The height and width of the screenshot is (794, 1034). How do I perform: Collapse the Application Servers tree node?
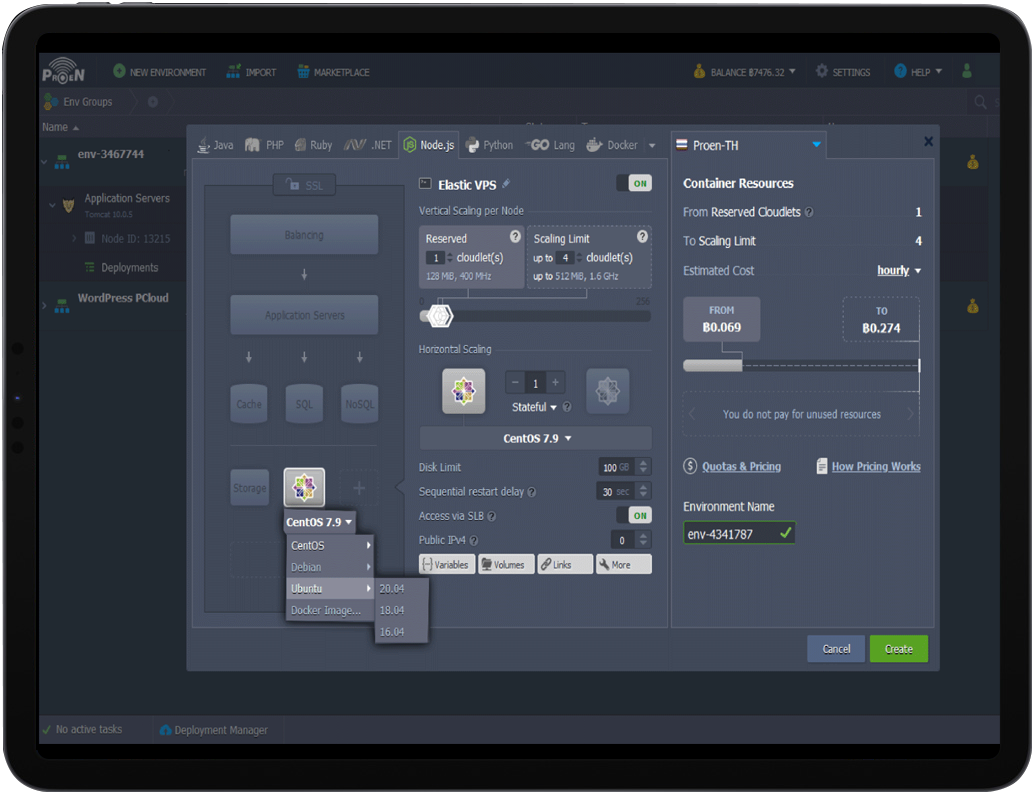[x=53, y=205]
